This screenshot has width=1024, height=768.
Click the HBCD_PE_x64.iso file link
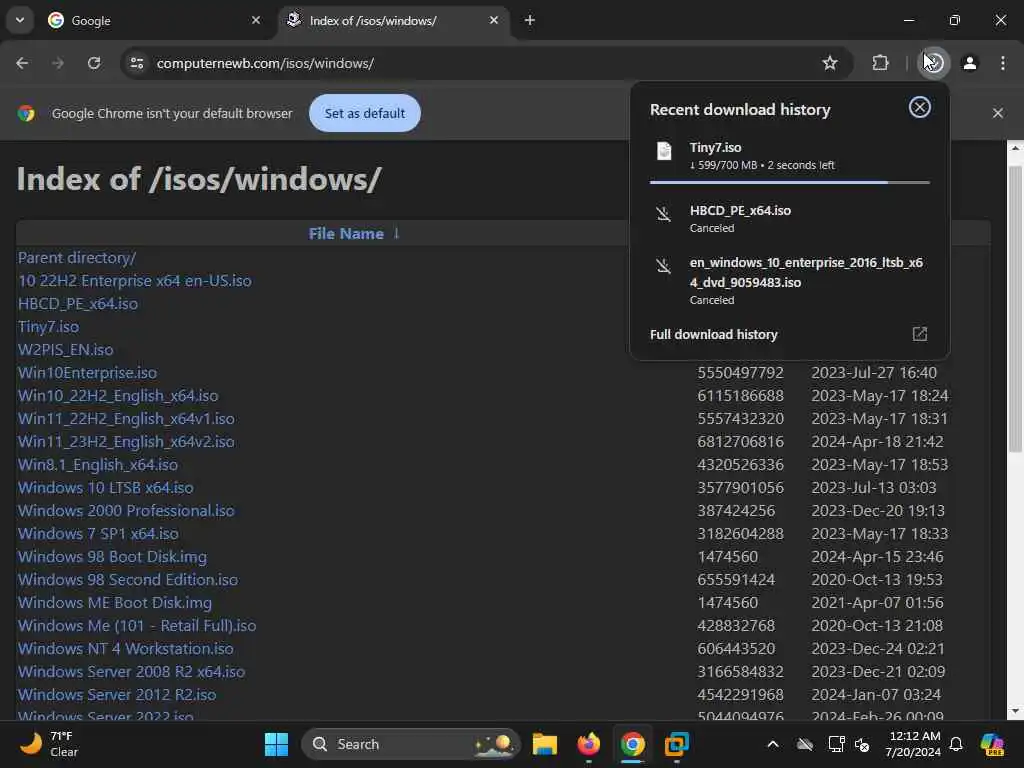tap(78, 304)
